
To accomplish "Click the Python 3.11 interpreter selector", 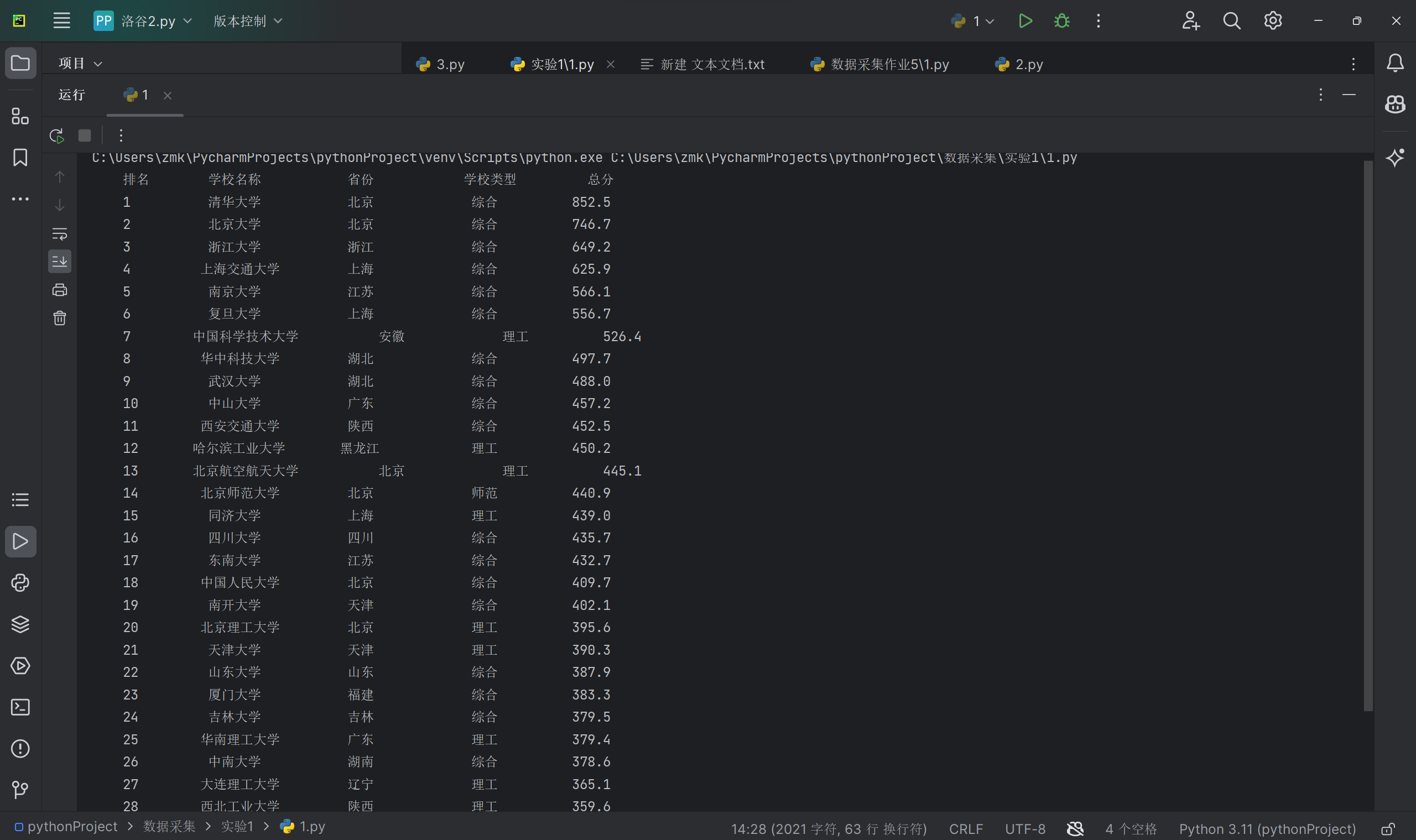I will [1267, 829].
